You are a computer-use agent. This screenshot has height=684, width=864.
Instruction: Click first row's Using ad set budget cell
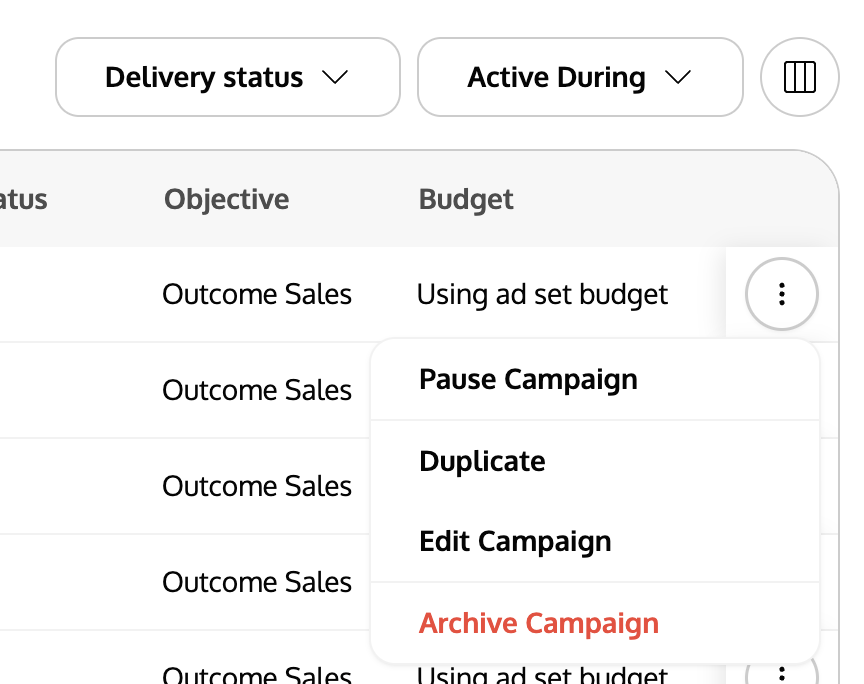542,294
